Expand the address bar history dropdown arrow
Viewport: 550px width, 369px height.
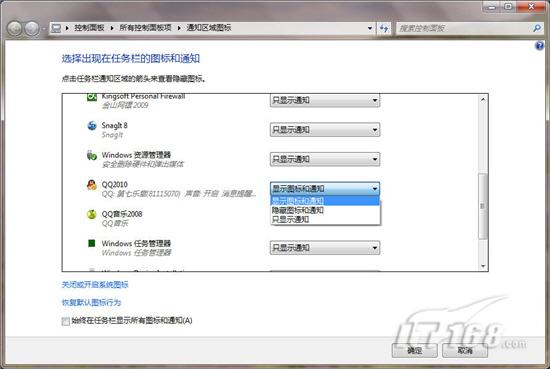pos(370,28)
